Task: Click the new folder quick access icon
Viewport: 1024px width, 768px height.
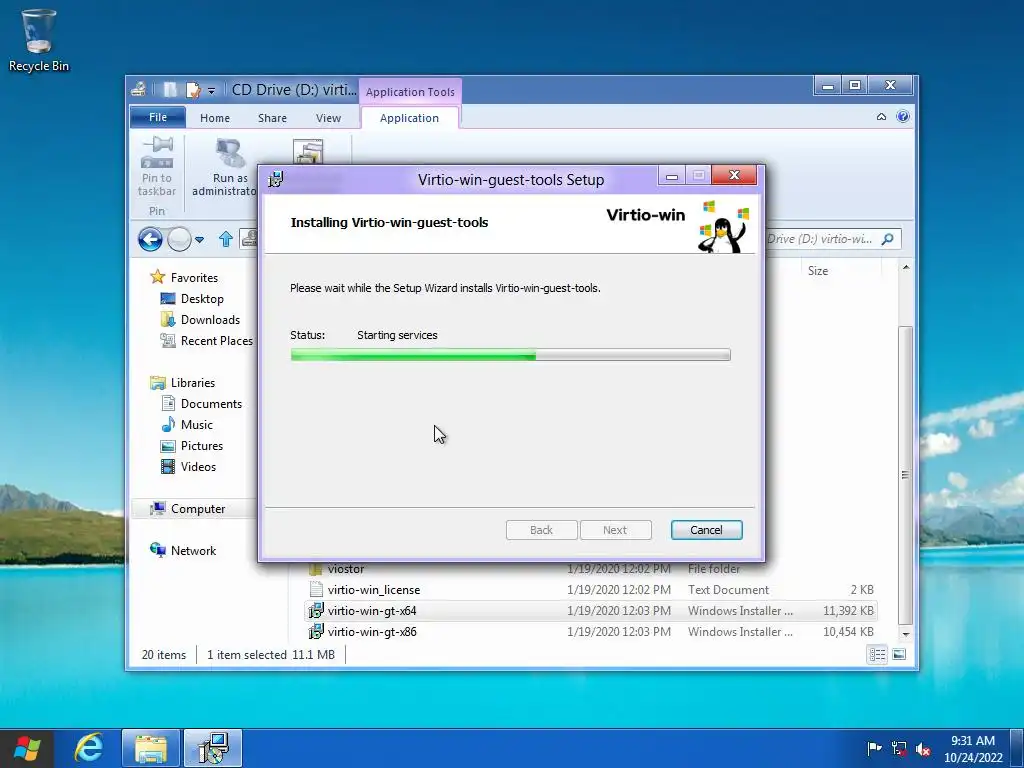Action: [170, 89]
